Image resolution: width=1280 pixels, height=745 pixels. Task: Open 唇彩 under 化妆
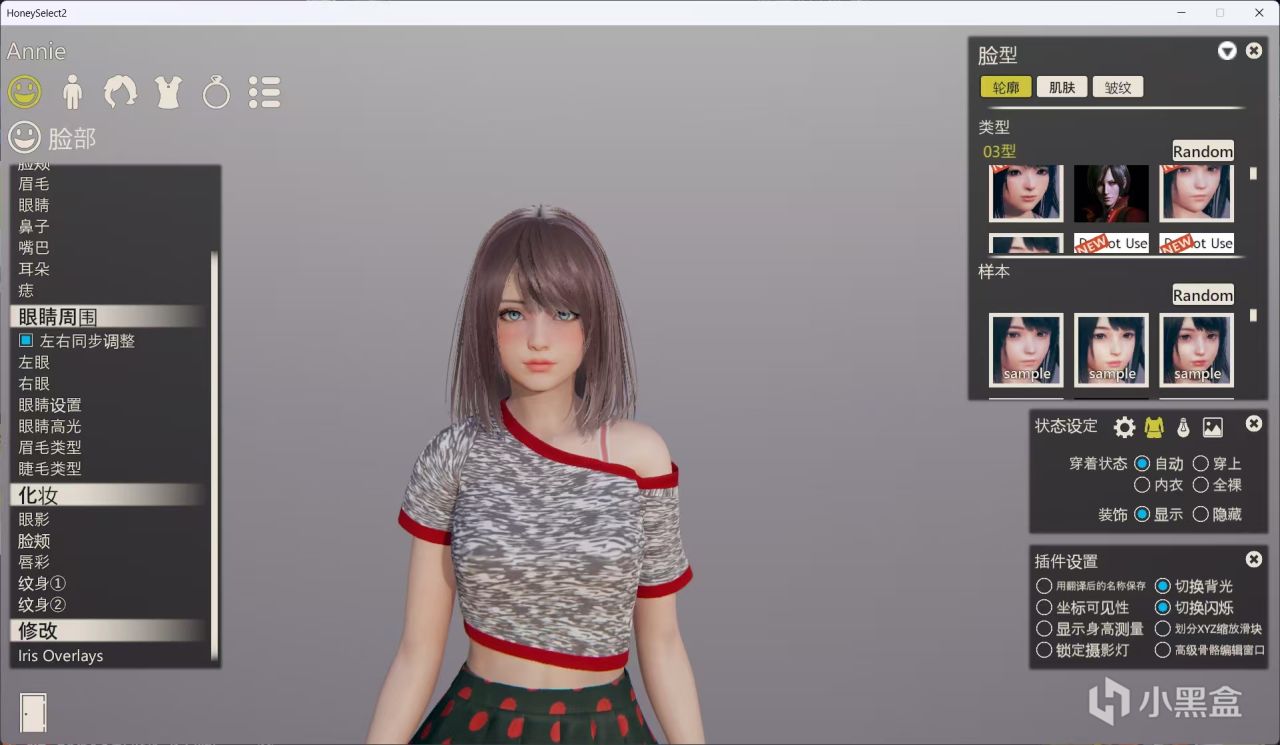(34, 562)
